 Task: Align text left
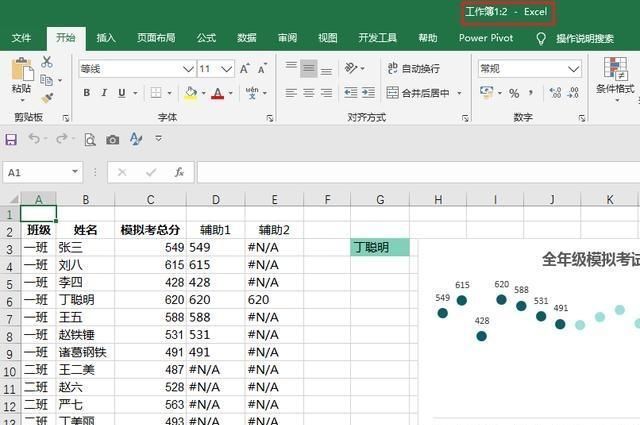[291, 93]
